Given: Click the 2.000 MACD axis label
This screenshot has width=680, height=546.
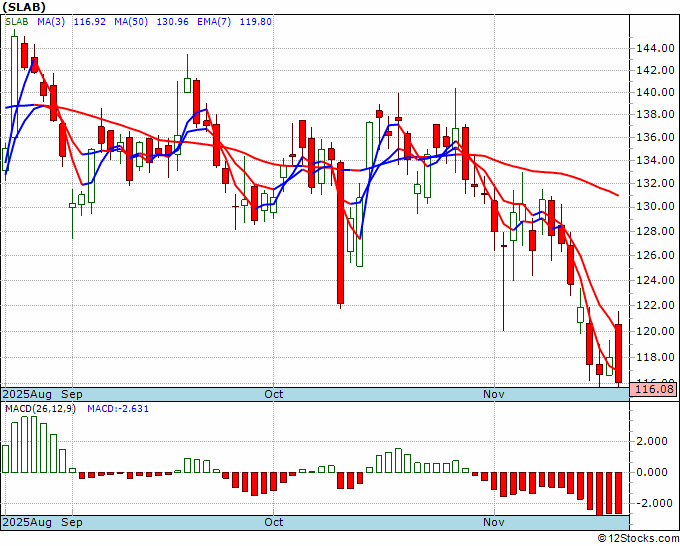Looking at the screenshot, I should tap(654, 441).
